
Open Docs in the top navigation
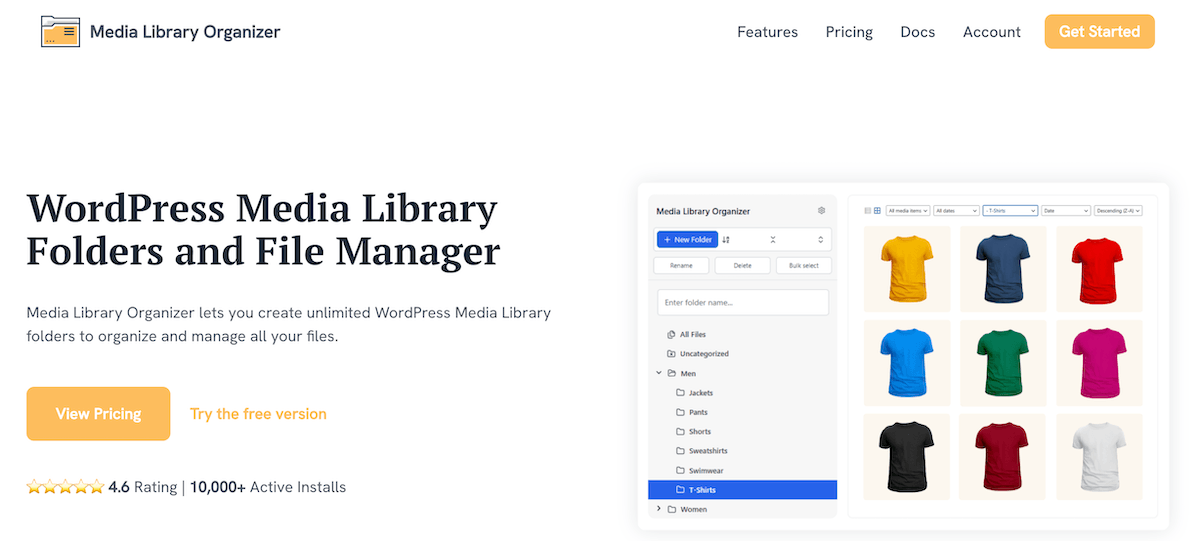pyautogui.click(x=918, y=32)
